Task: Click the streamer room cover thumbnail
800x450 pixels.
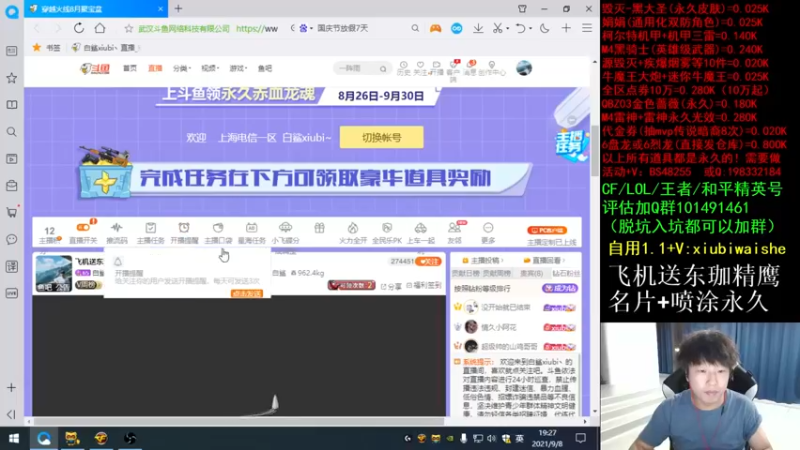Action: (54, 273)
